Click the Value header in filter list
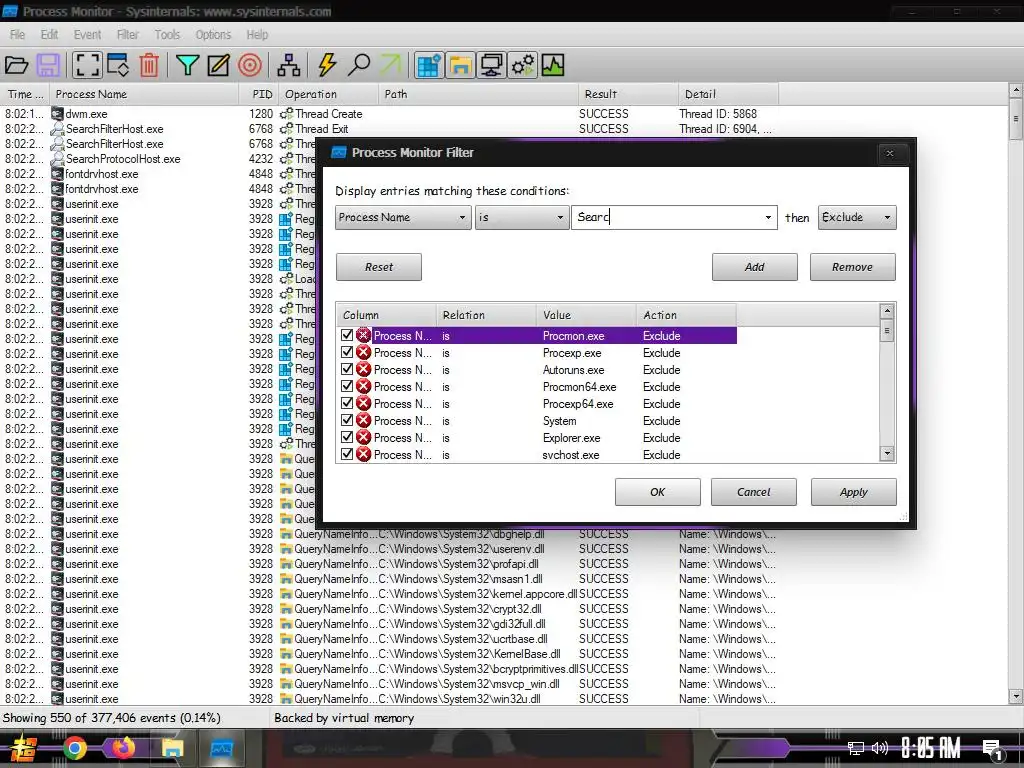 [x=586, y=315]
